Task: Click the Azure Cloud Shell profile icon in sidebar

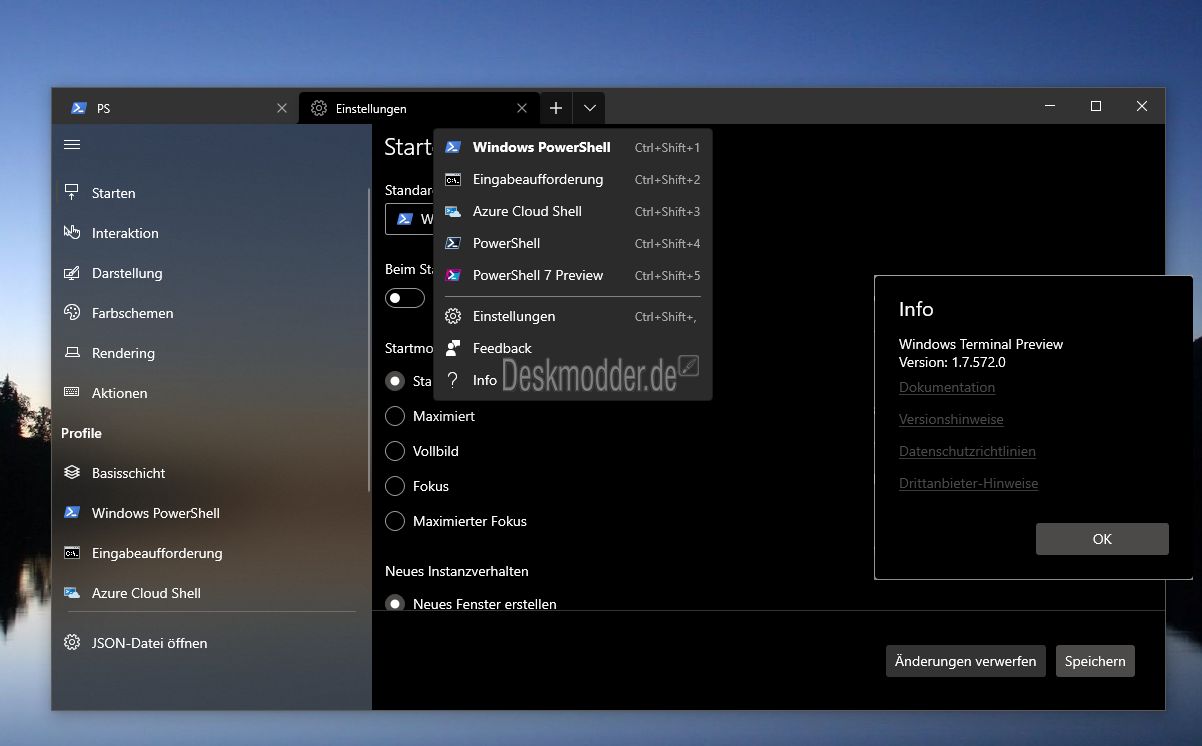Action: click(x=72, y=592)
